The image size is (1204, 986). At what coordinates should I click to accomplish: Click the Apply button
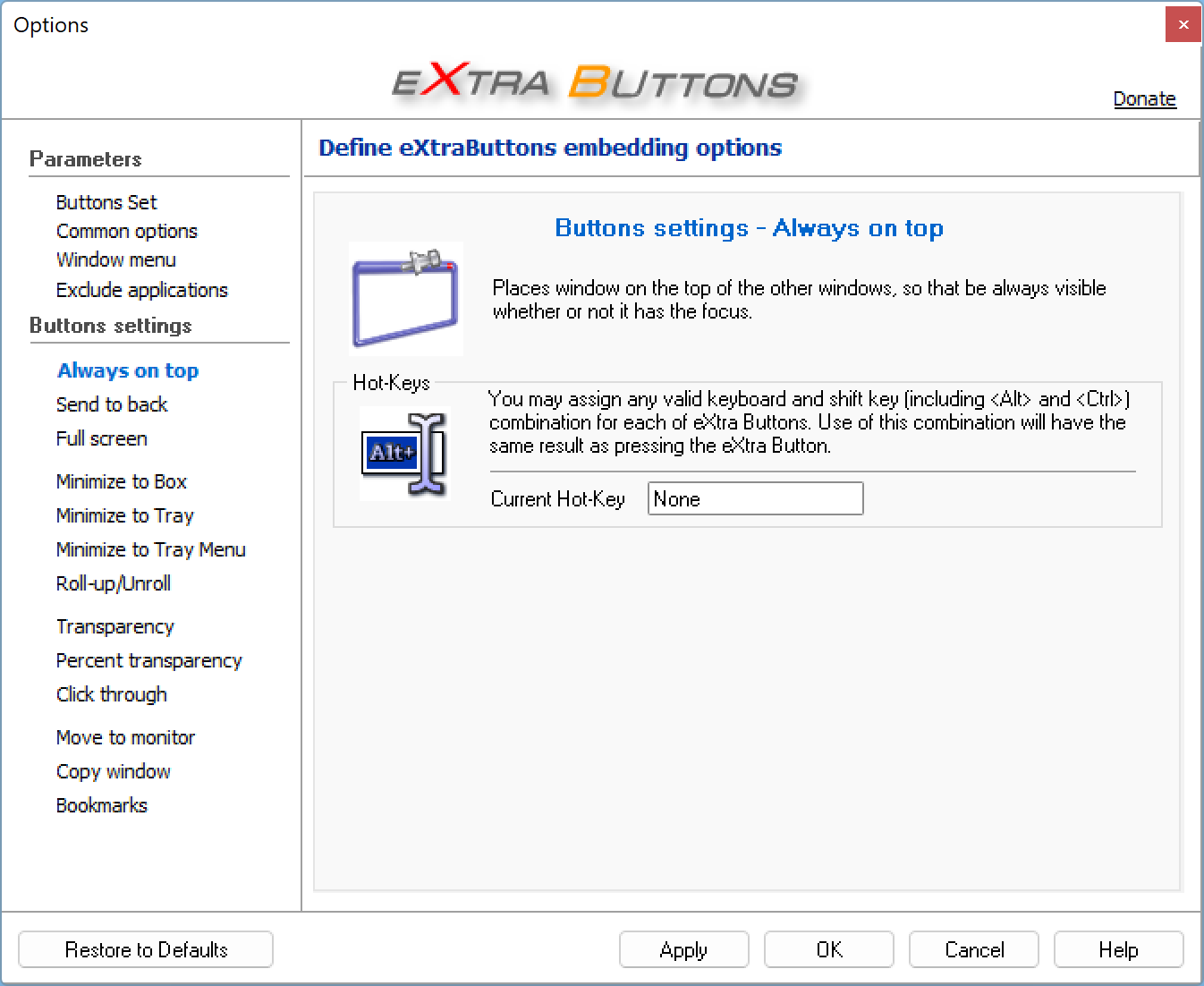tap(684, 949)
